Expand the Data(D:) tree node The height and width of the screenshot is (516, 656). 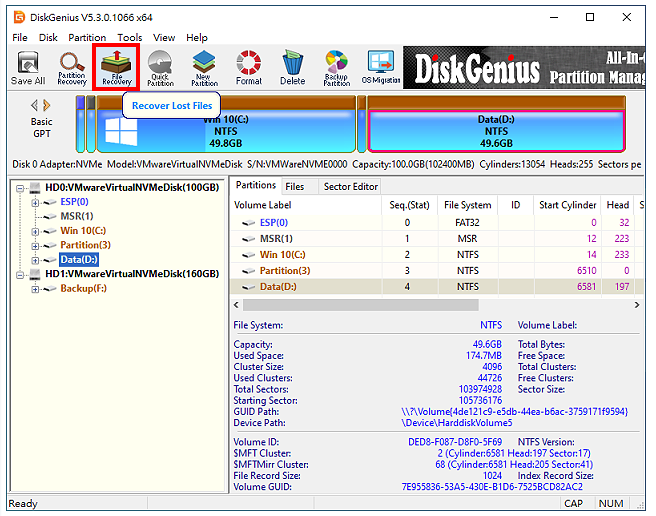(x=35, y=260)
